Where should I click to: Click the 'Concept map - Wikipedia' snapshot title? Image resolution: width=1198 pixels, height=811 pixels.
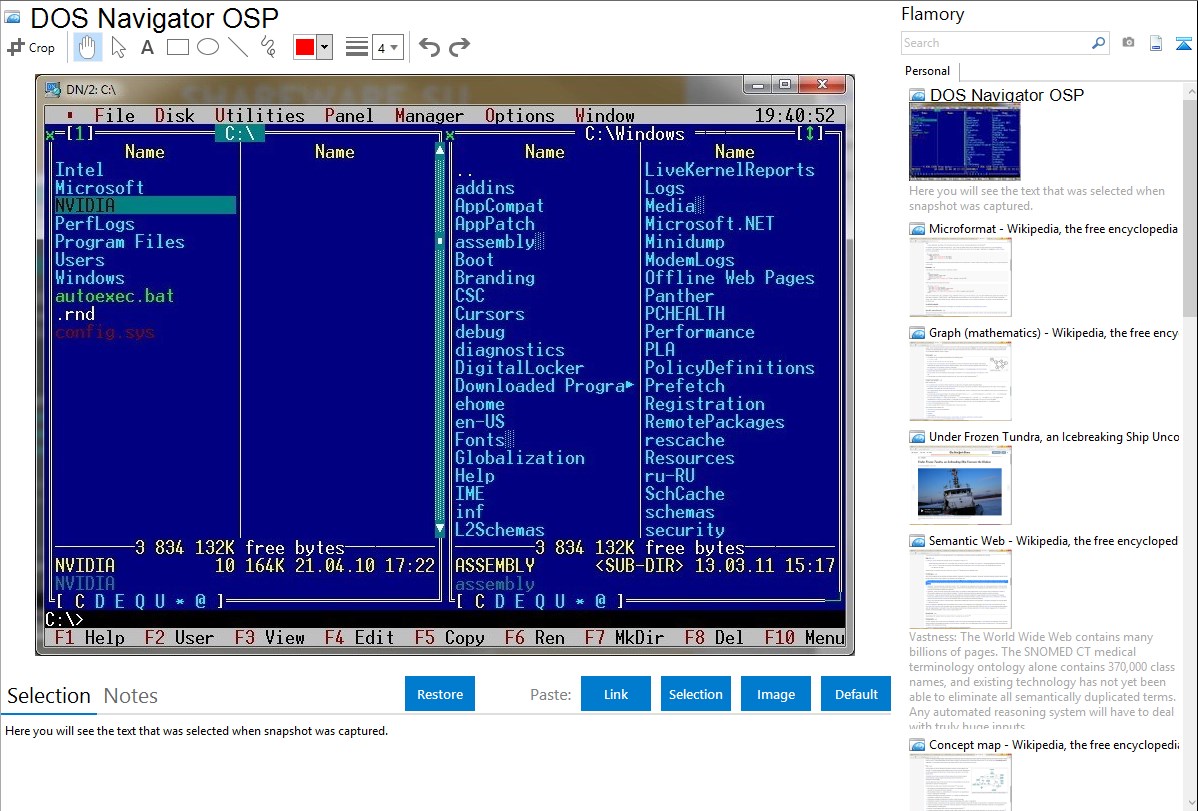(1054, 745)
